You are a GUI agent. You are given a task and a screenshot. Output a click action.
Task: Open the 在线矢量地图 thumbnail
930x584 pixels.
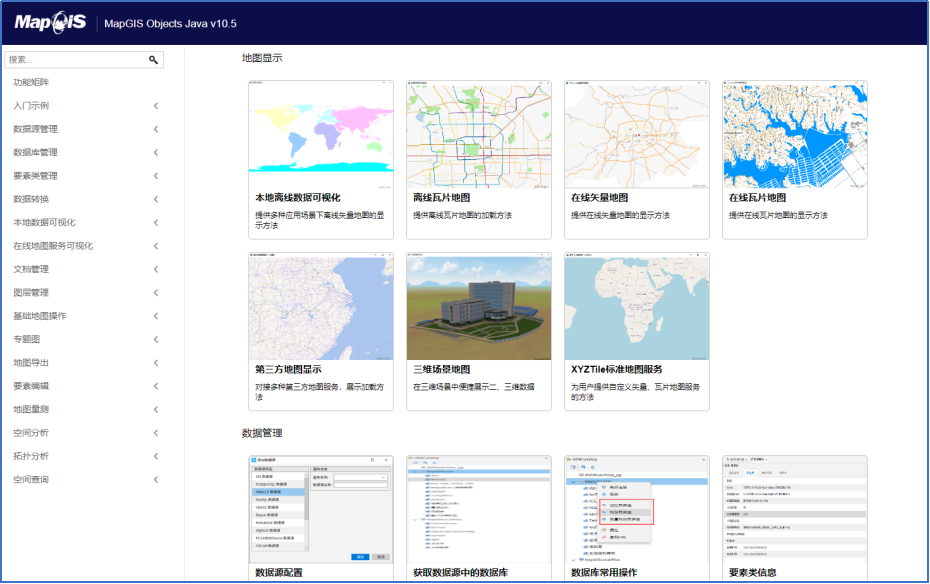(x=636, y=135)
